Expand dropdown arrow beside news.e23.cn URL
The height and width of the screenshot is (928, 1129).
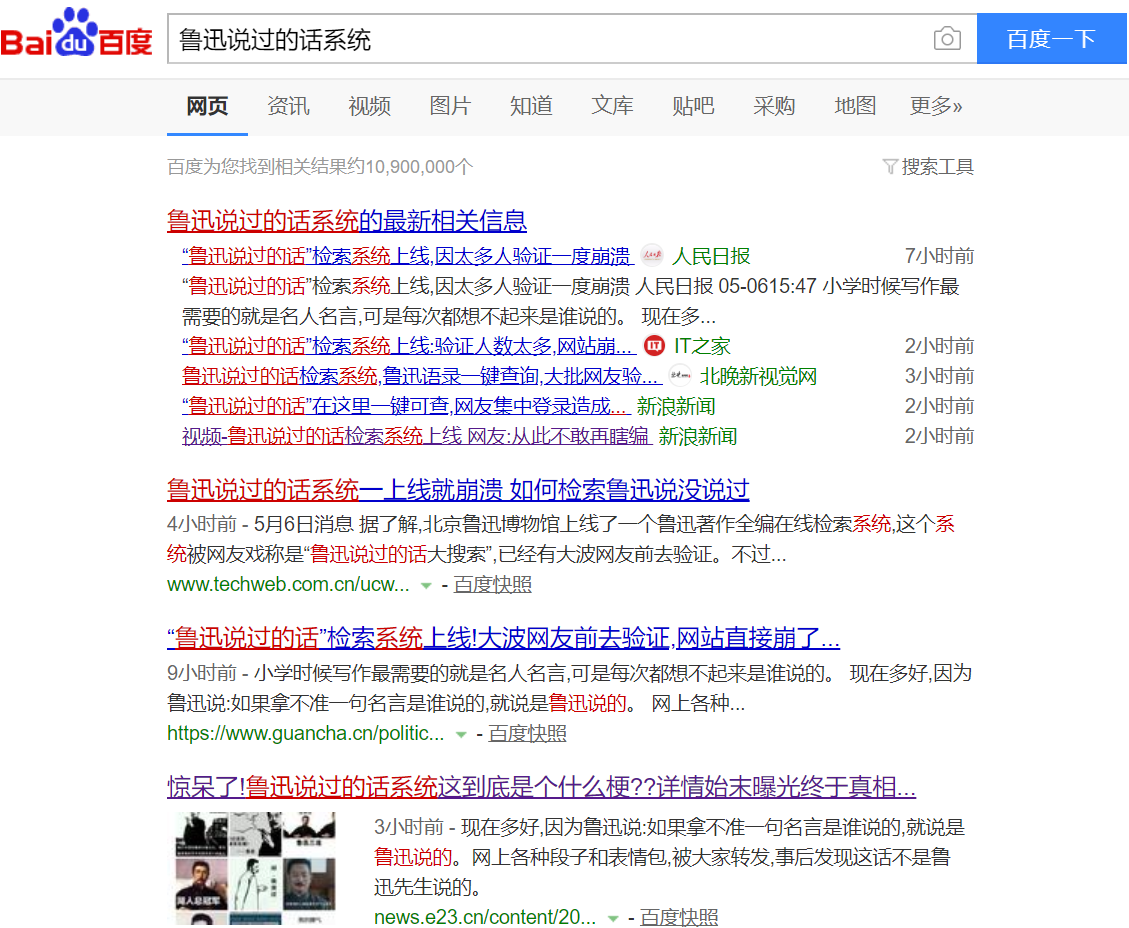pyautogui.click(x=613, y=919)
